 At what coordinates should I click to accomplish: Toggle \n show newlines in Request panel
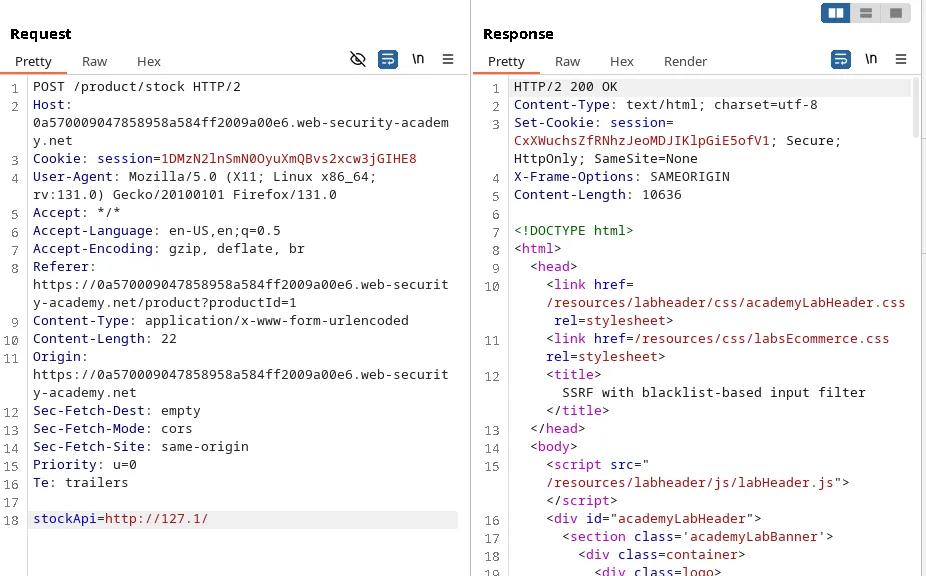point(418,59)
